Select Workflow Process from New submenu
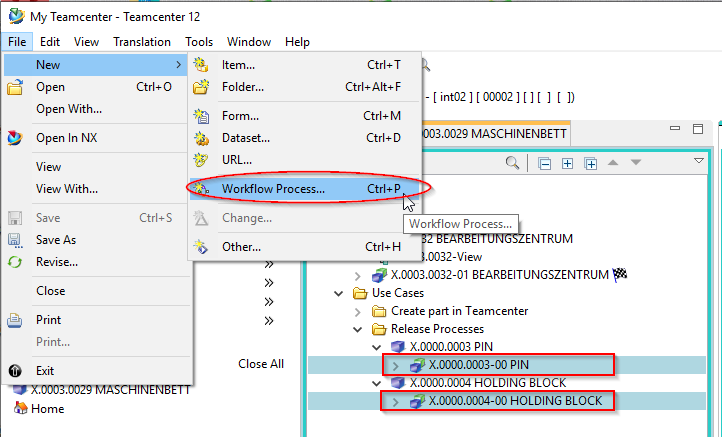 pyautogui.click(x=273, y=188)
